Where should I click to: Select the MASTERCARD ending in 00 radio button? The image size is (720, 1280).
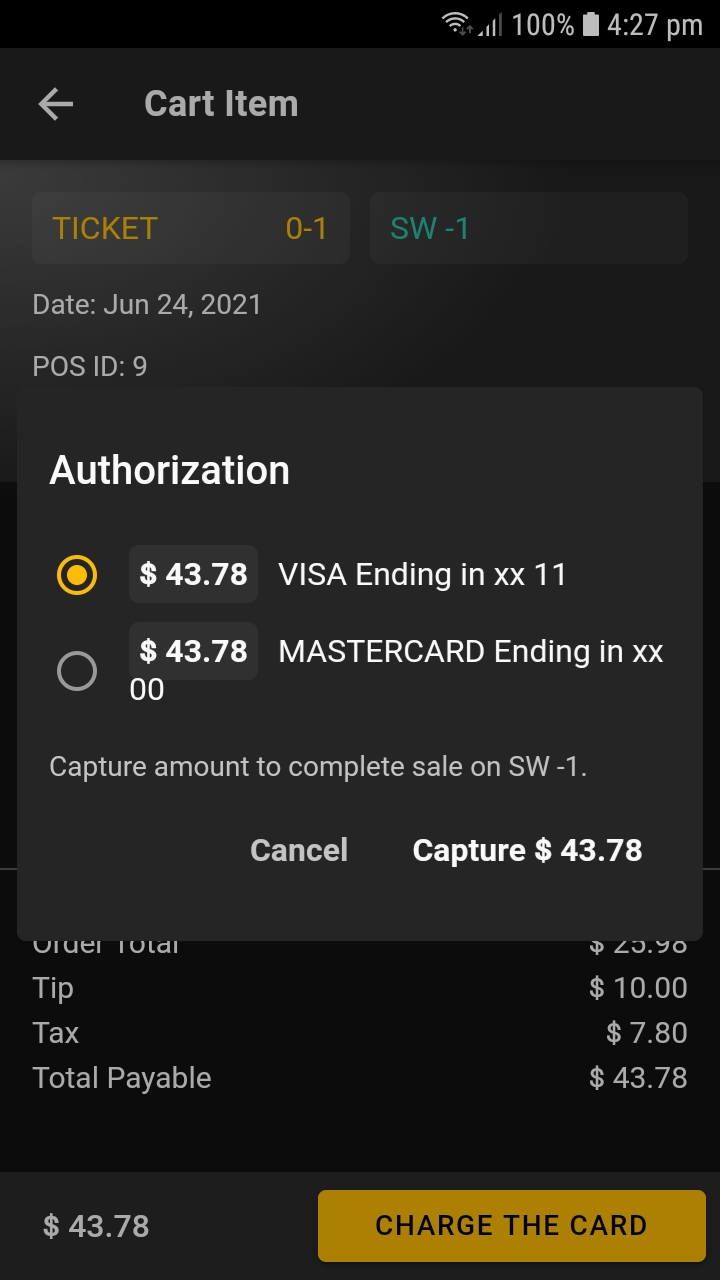pos(77,671)
